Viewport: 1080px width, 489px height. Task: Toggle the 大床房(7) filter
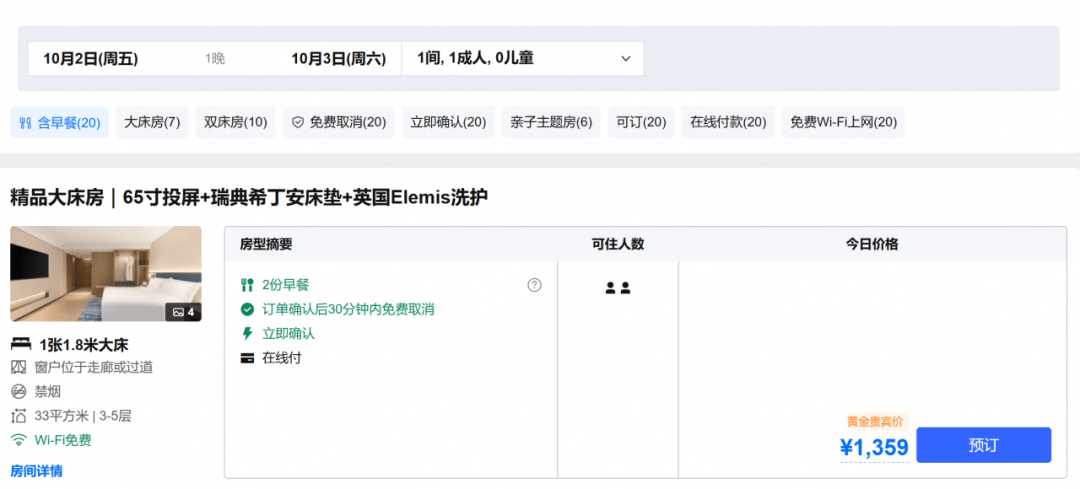point(152,123)
